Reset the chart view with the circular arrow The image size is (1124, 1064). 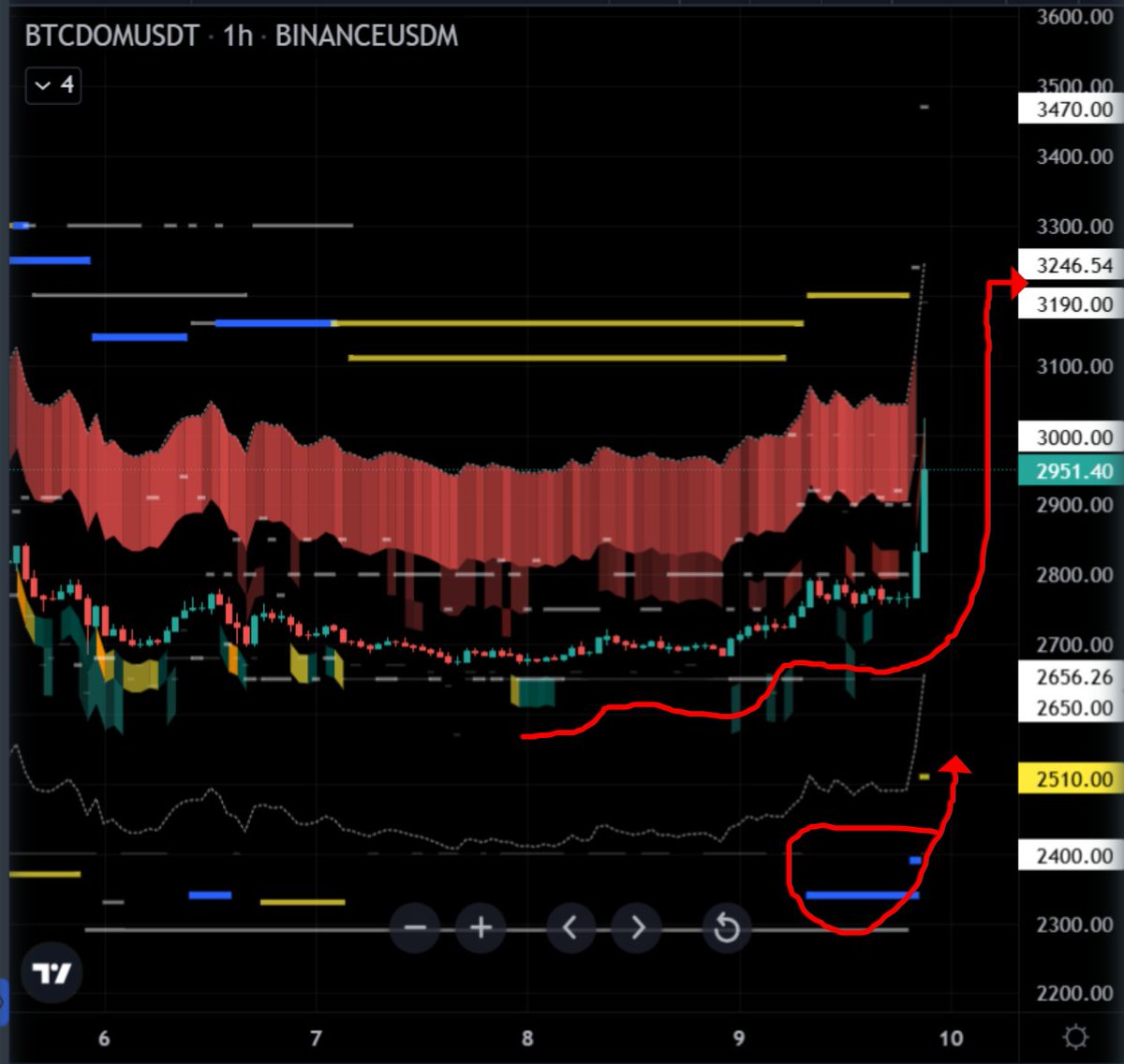pos(726,927)
